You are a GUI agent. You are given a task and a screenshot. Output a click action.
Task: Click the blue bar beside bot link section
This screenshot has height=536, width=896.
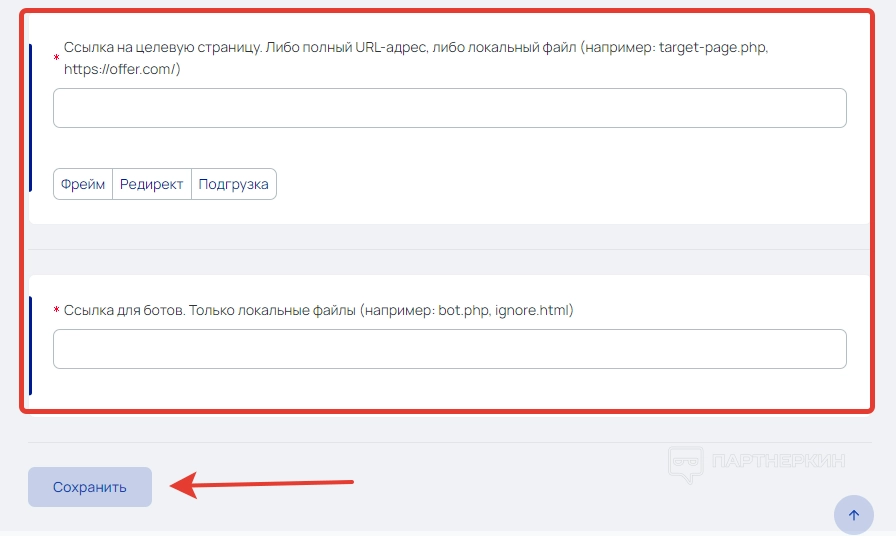[31, 345]
